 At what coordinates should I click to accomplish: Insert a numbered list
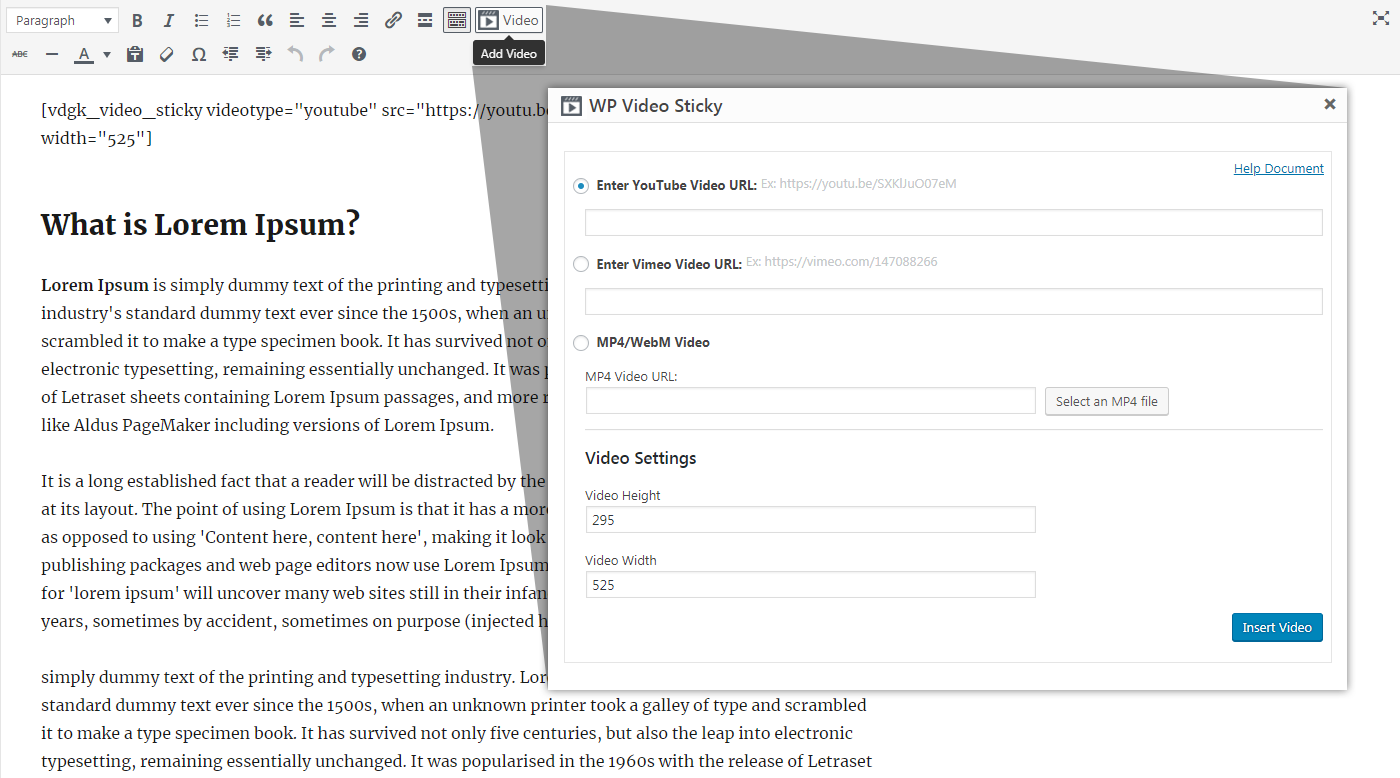click(233, 20)
